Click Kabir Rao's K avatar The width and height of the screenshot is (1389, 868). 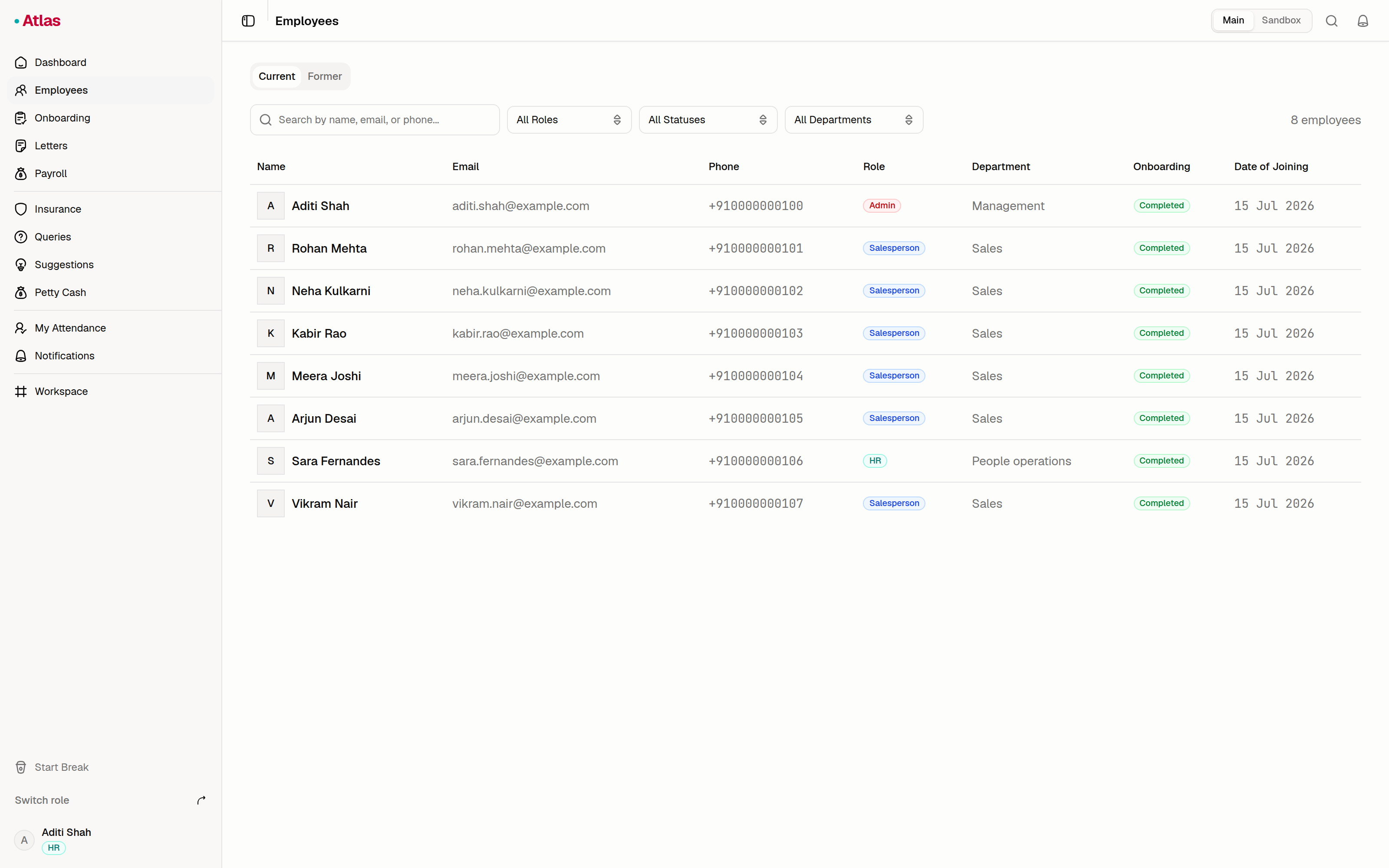(x=271, y=333)
